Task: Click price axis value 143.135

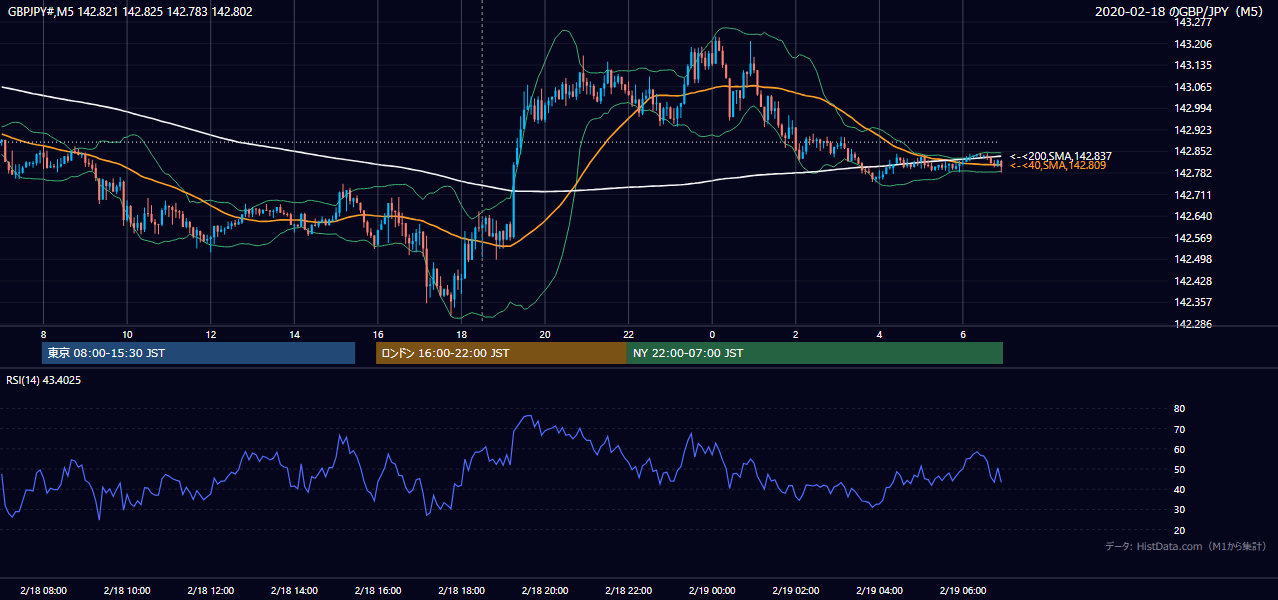Action: (1193, 66)
